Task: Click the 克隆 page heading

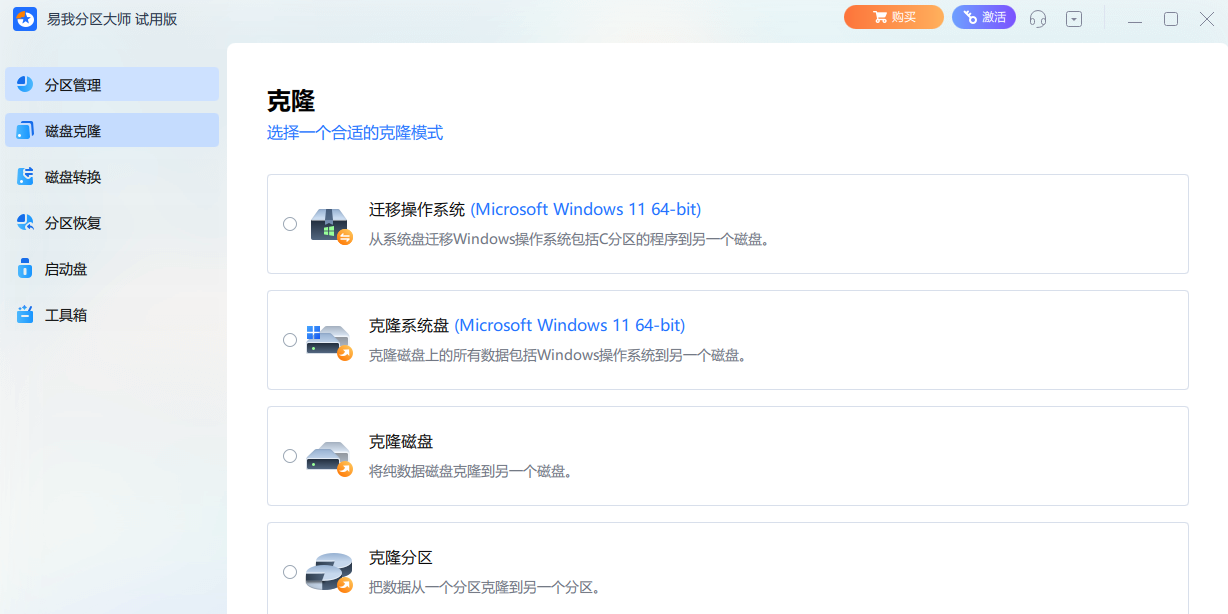Action: (291, 101)
